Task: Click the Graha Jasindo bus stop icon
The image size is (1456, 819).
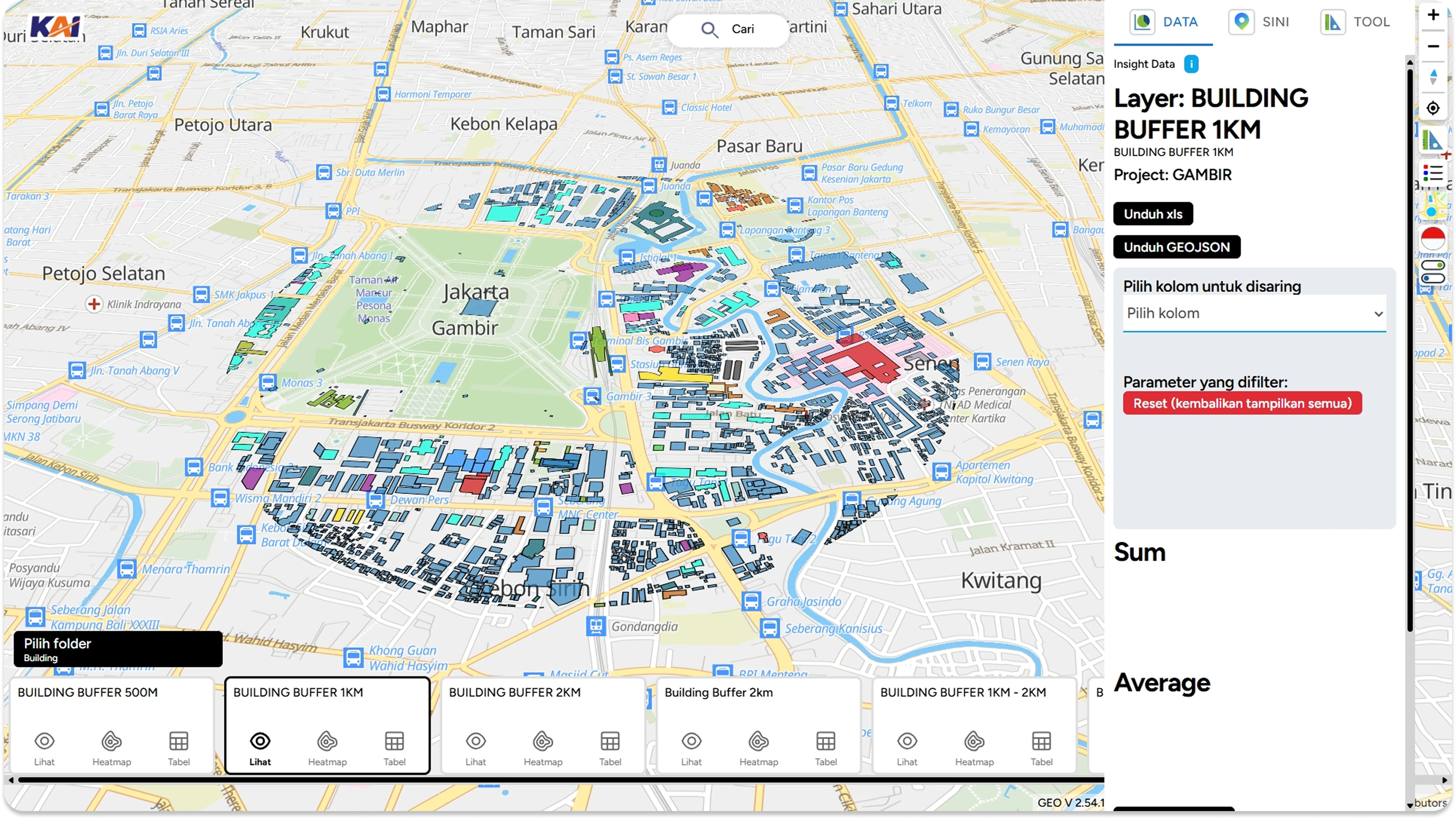Action: click(751, 601)
